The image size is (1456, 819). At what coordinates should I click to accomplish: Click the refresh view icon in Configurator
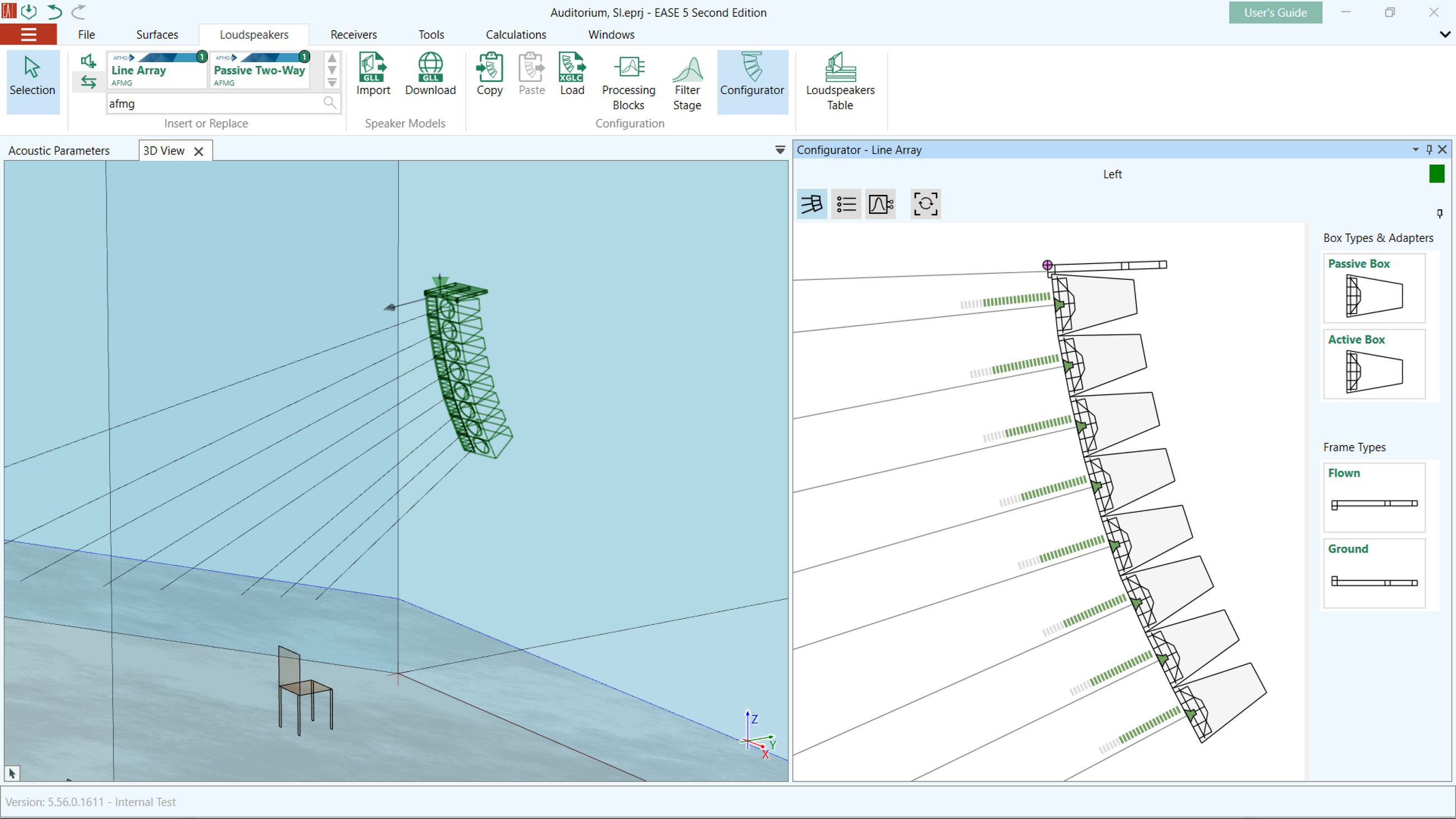[925, 204]
